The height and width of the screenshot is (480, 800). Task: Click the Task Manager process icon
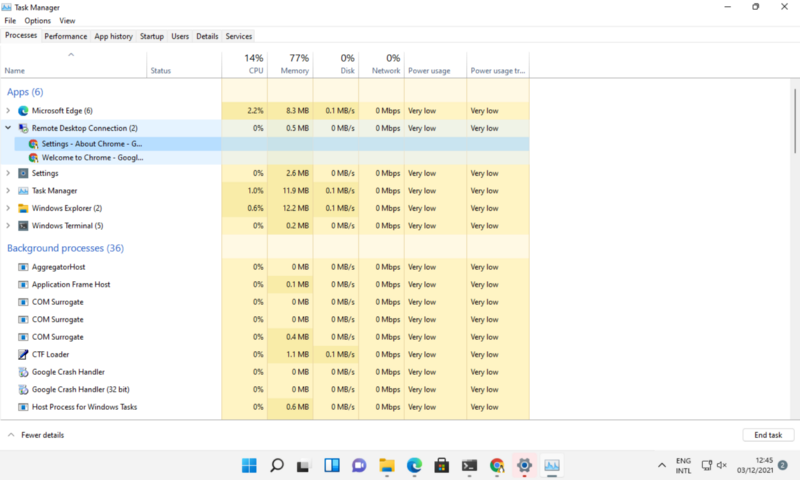click(x=23, y=191)
